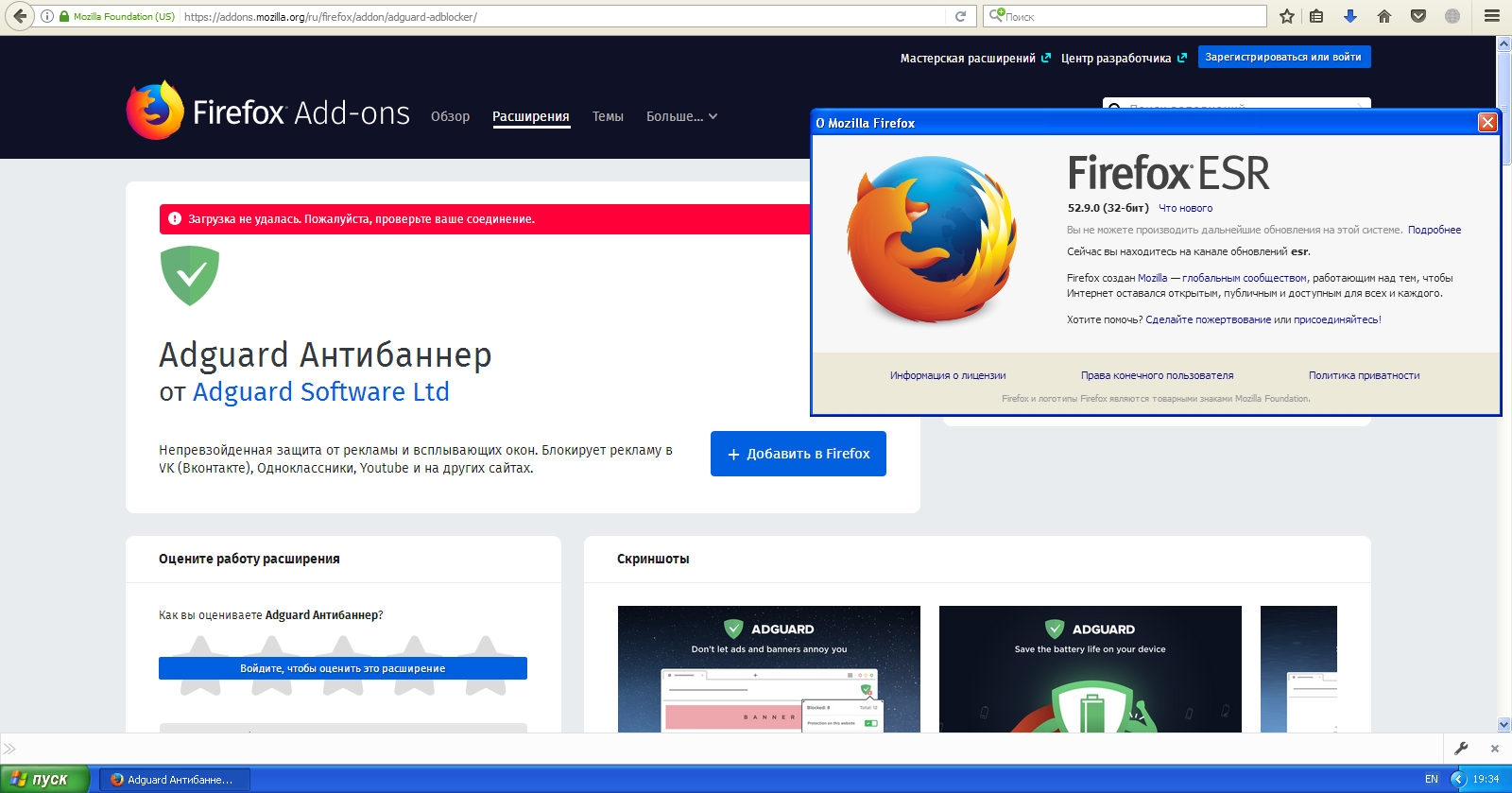1512x793 pixels.
Task: Open first Adguard screenshot thumbnail
Action: pyautogui.click(x=769, y=669)
